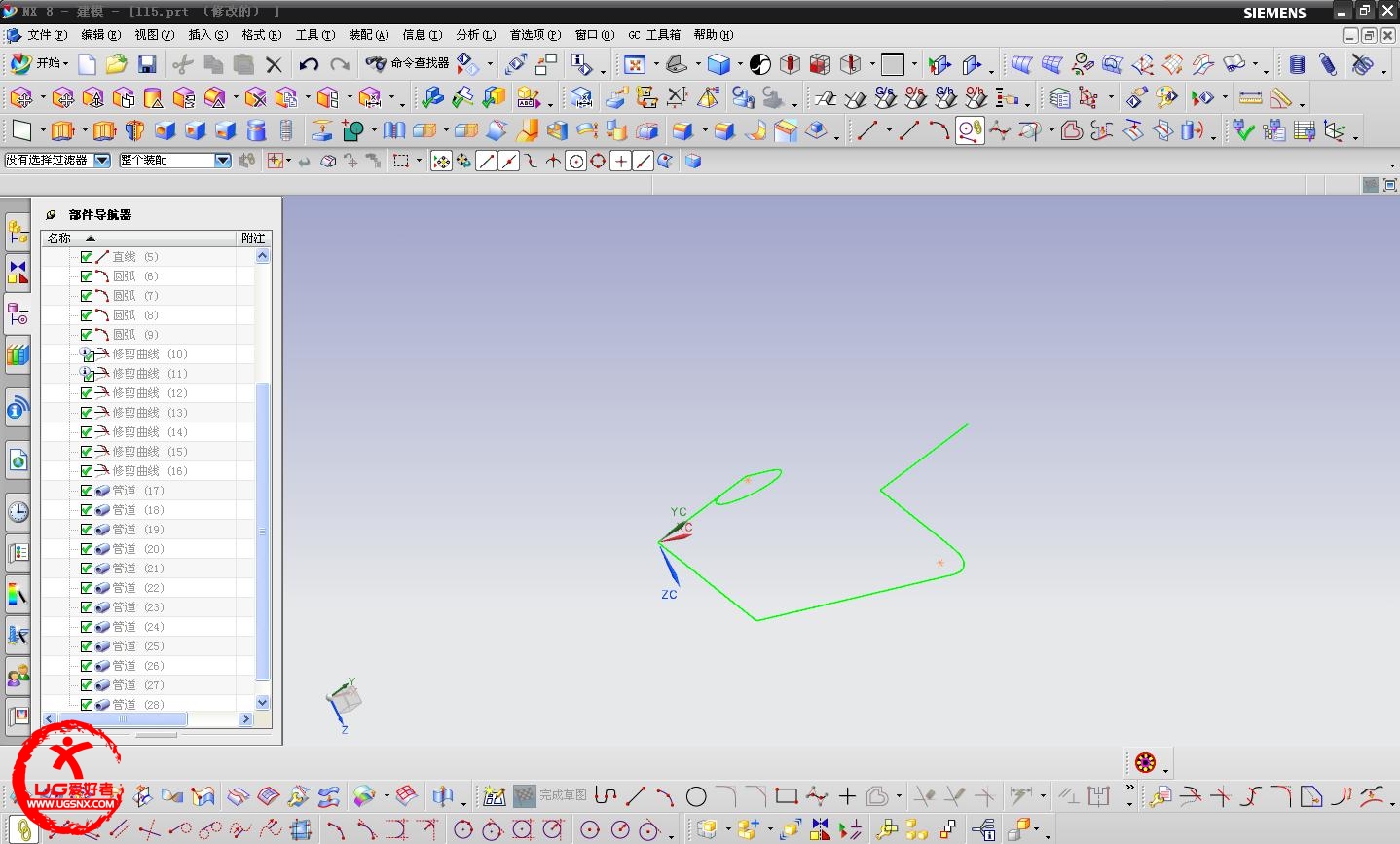Open the Part Navigator sidebar tab
This screenshot has width=1400, height=844.
tap(18, 314)
